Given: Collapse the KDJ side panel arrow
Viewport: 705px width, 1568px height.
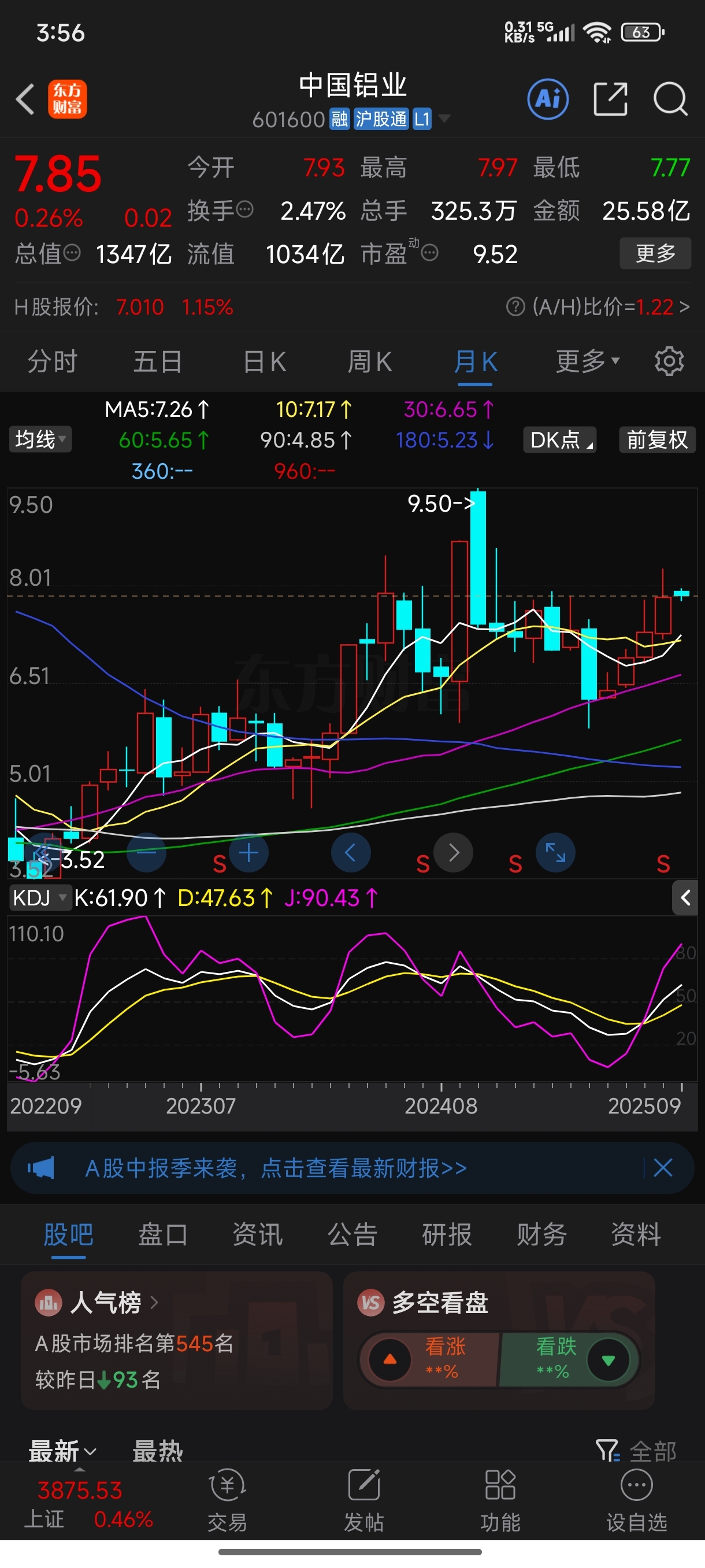Looking at the screenshot, I should pos(685,897).
